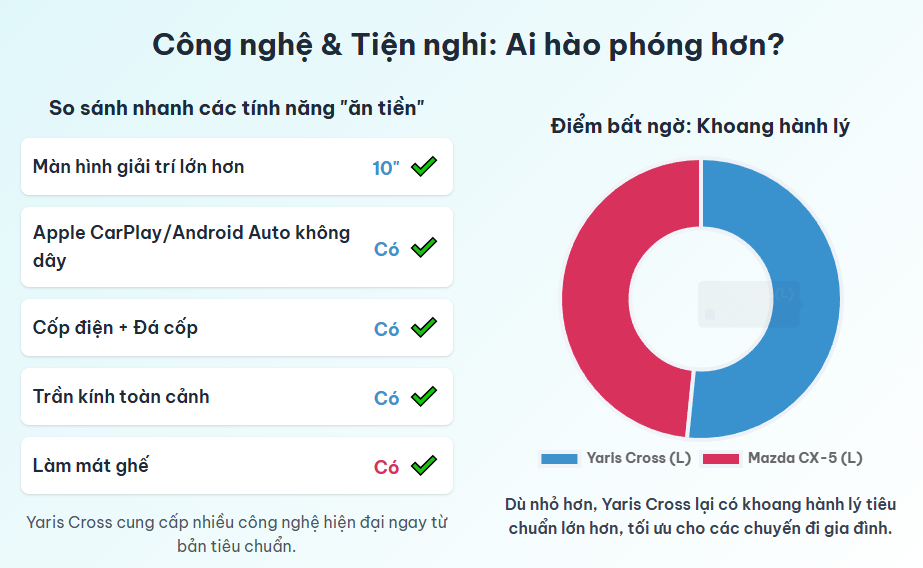Click main title "Công nghệ & Tiện nghi"
This screenshot has width=923, height=568.
[x=324, y=45]
